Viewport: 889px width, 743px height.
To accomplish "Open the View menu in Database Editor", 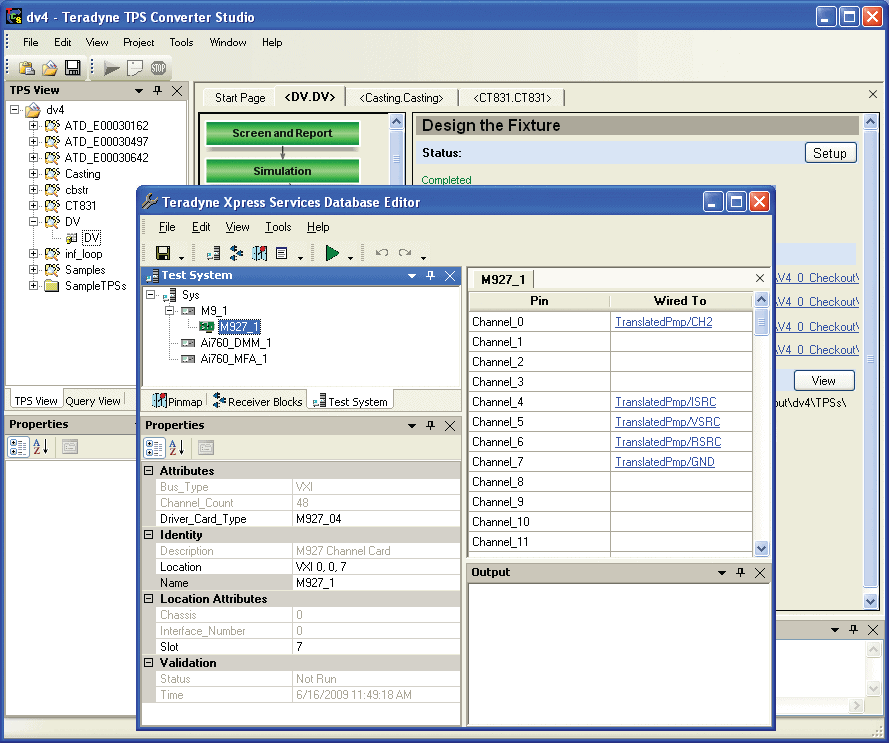I will click(238, 227).
